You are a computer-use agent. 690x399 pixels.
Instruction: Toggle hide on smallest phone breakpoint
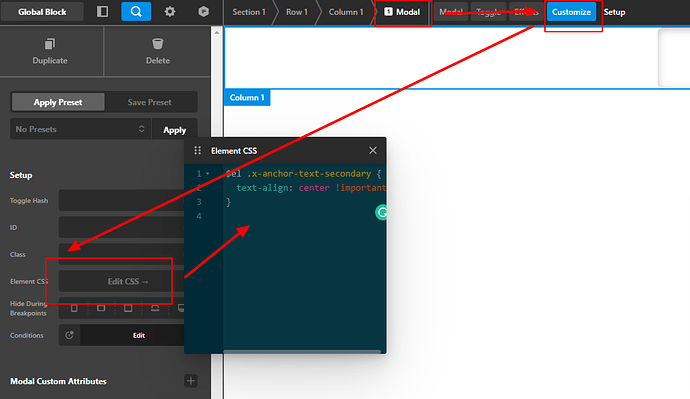[x=74, y=308]
